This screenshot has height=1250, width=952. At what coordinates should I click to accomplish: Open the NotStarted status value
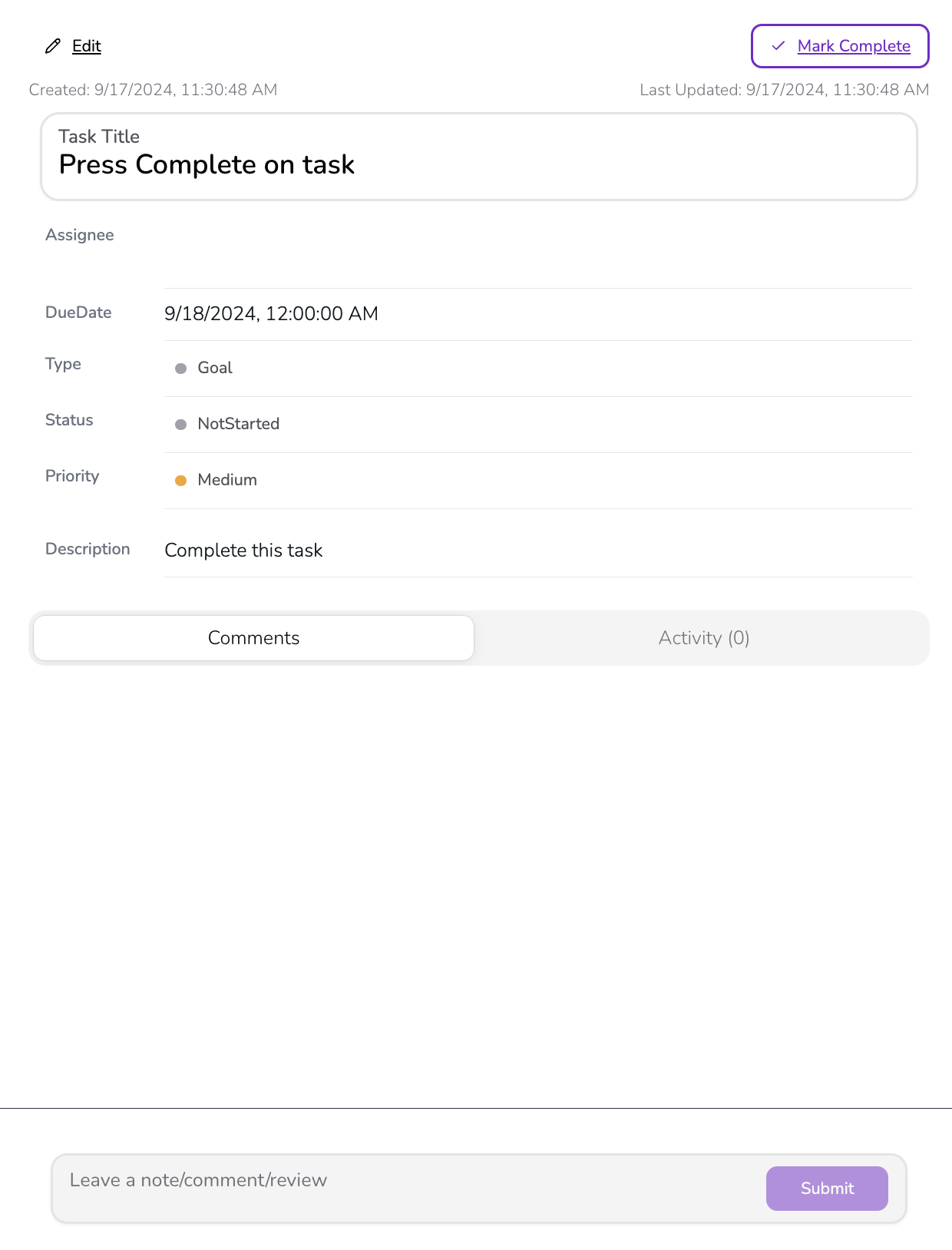point(238,424)
